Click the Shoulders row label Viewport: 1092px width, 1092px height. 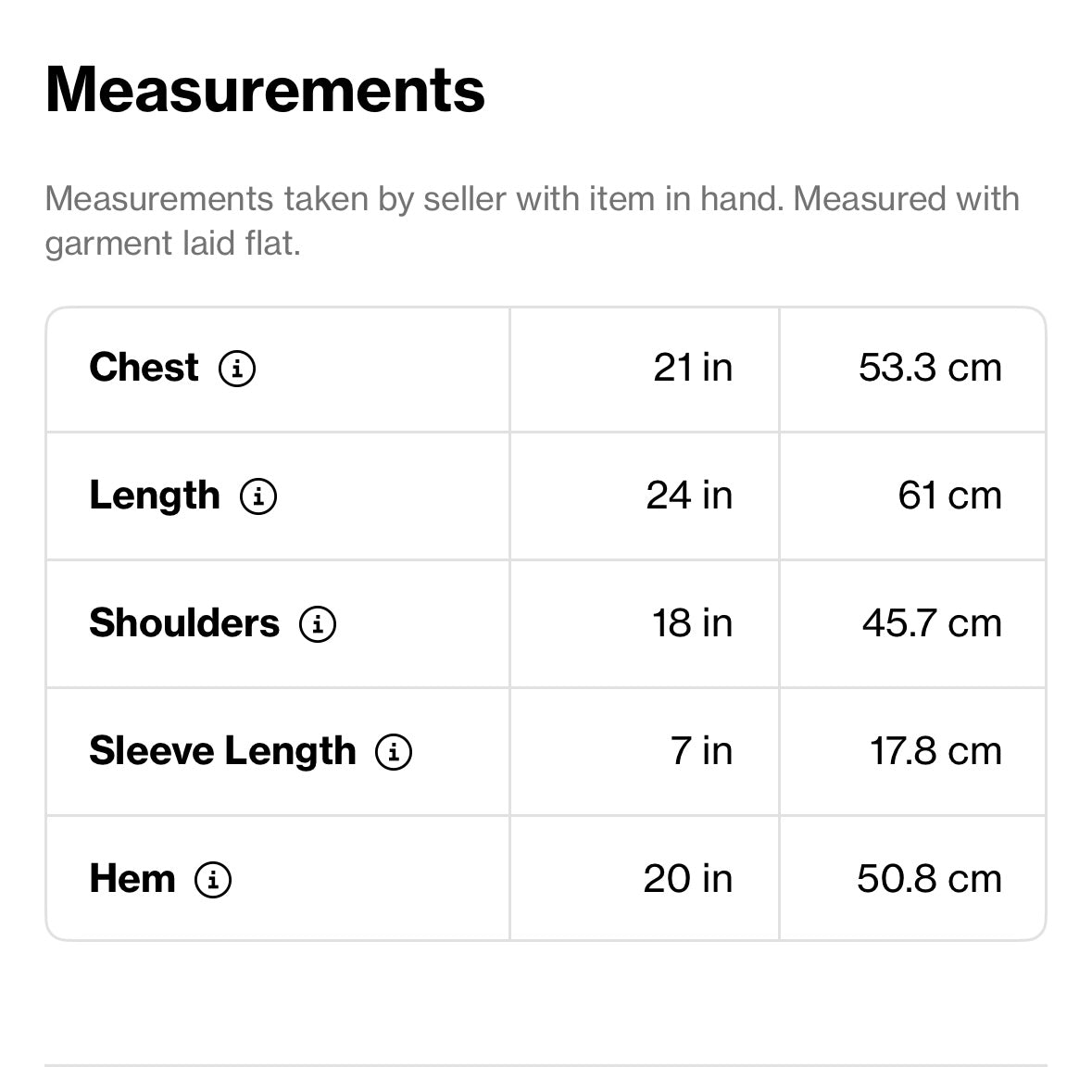click(x=184, y=623)
